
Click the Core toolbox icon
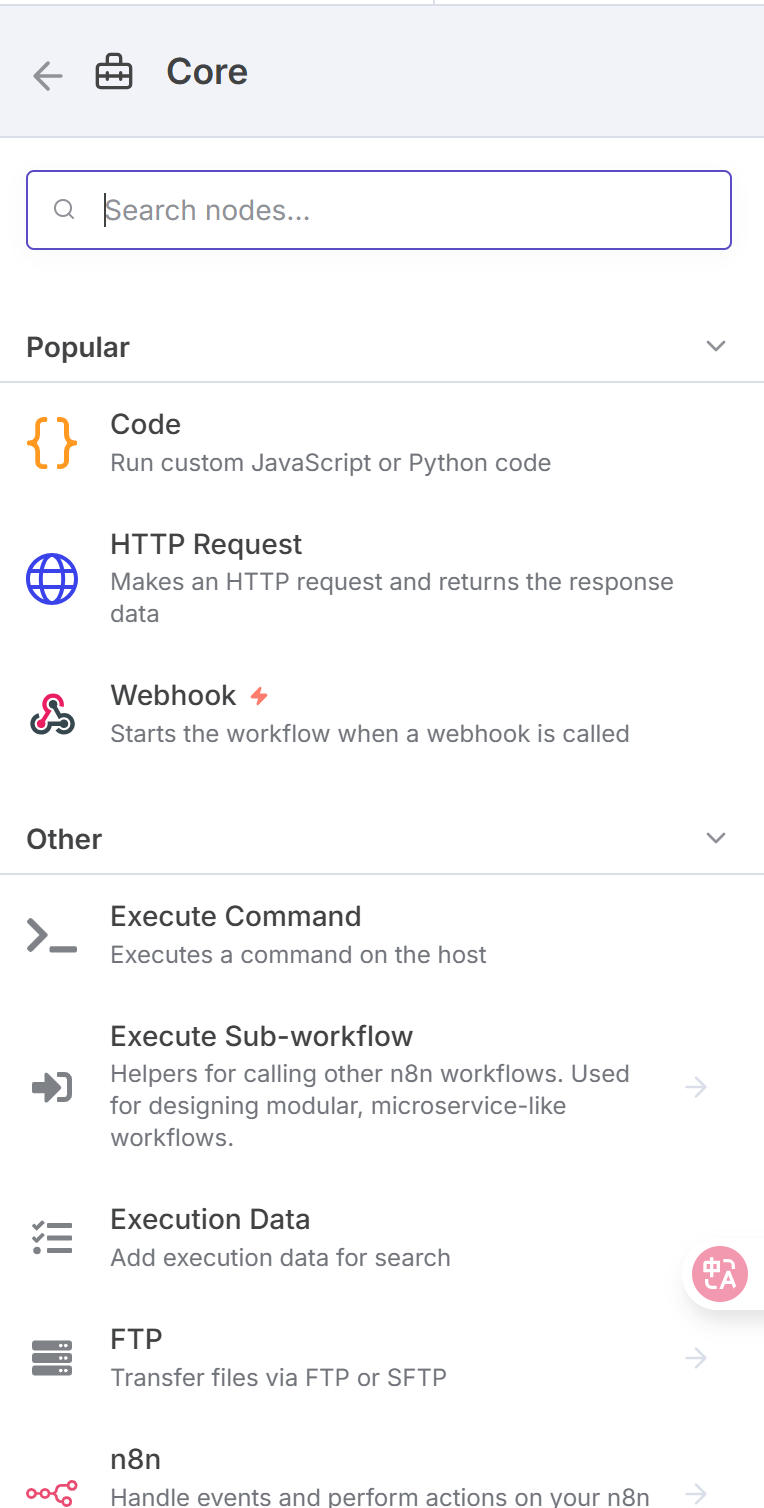[113, 73]
